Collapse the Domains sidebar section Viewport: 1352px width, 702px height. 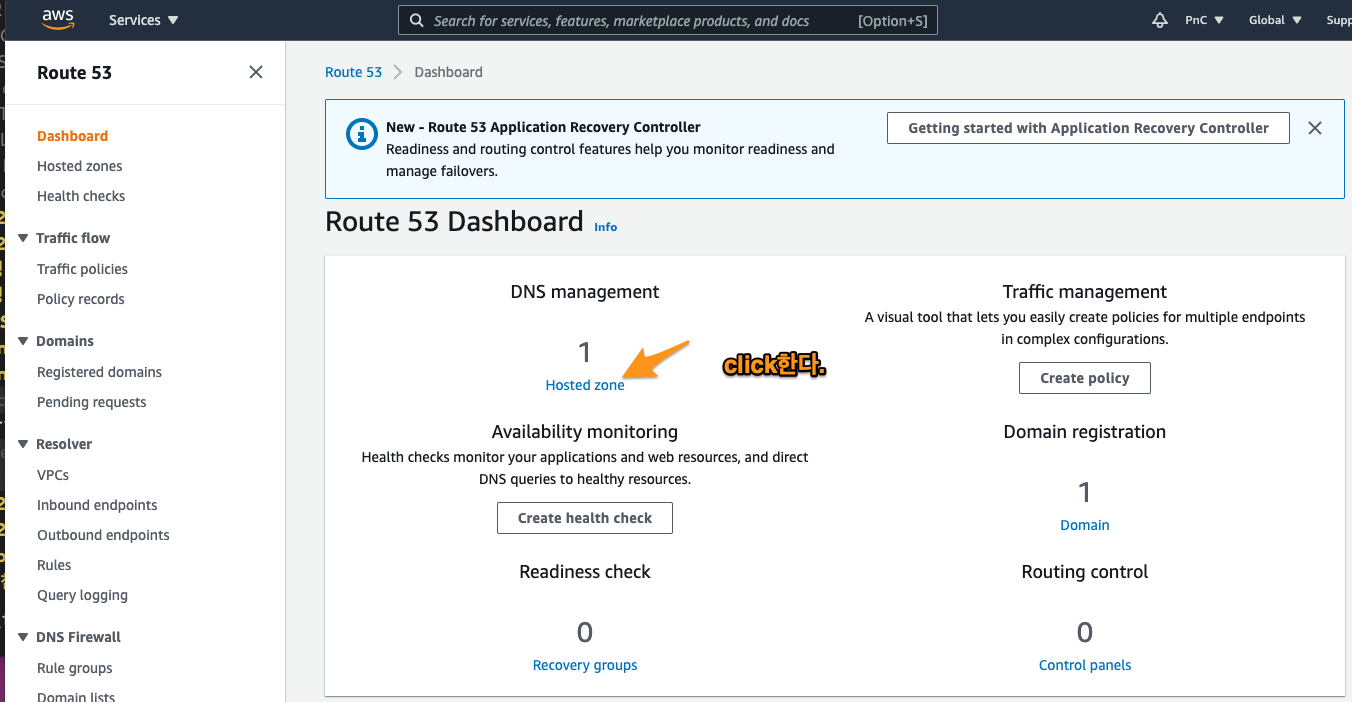tap(24, 341)
